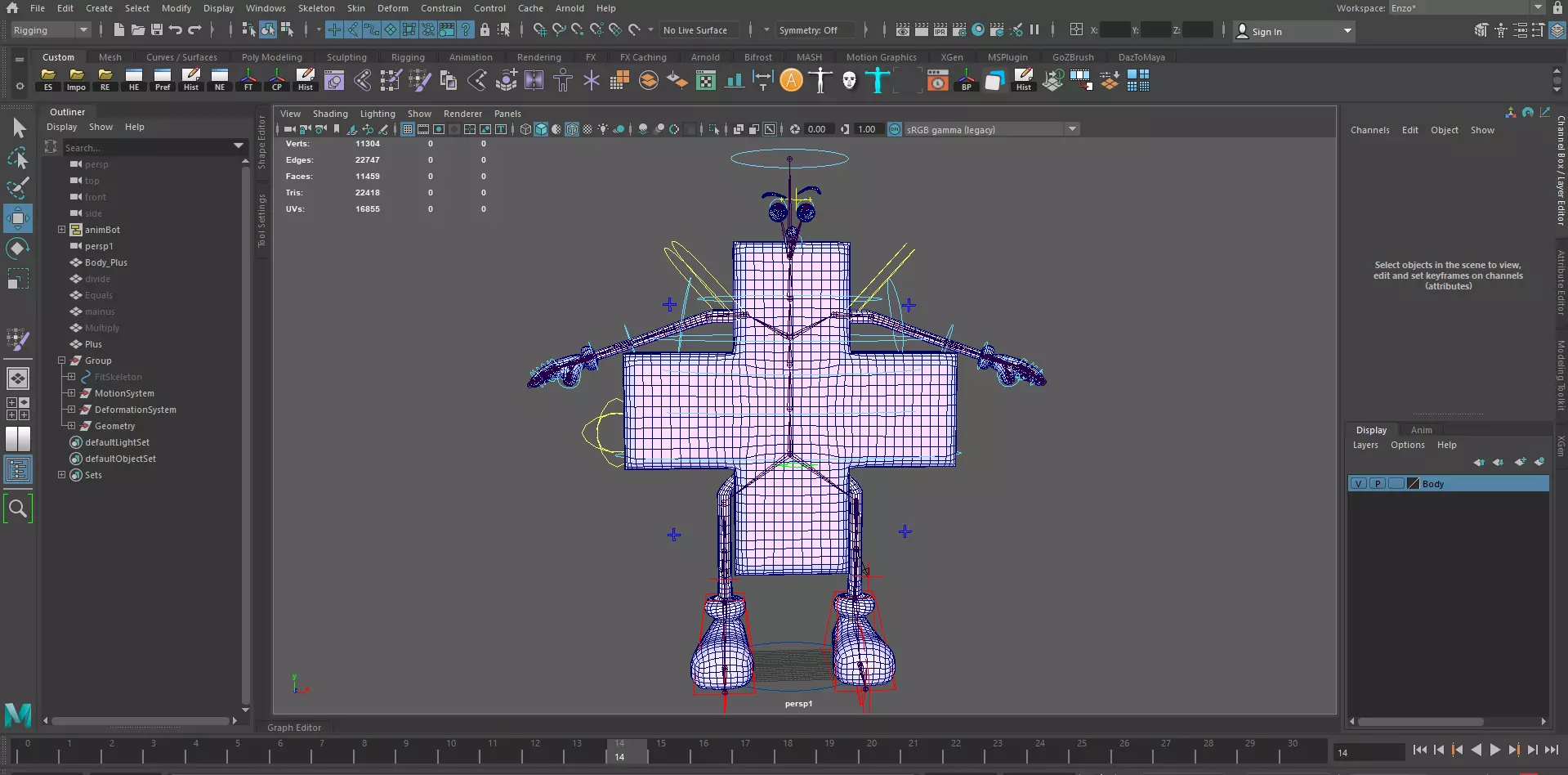Go to end of playback range
This screenshot has width=1568, height=775.
(1552, 750)
